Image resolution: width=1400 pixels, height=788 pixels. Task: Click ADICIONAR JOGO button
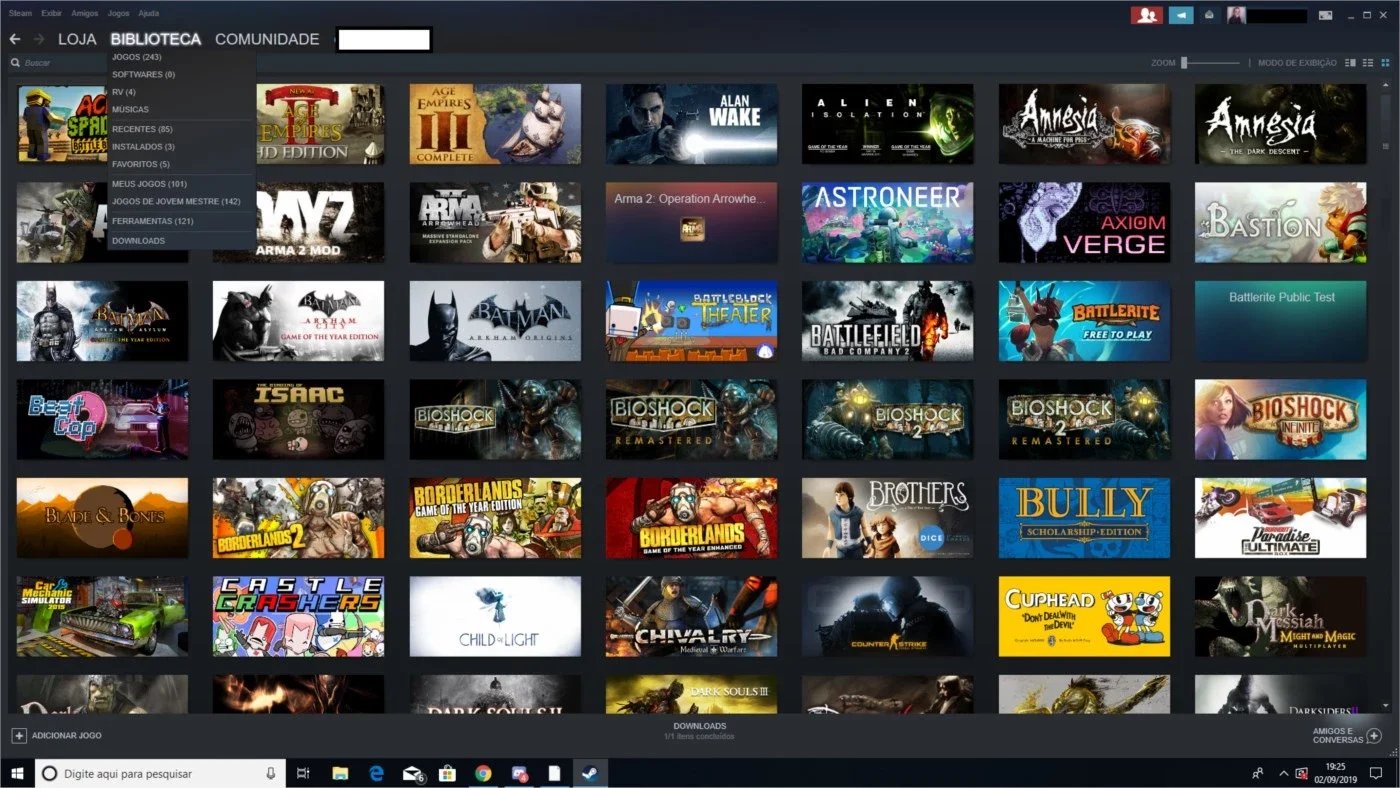[x=66, y=736]
